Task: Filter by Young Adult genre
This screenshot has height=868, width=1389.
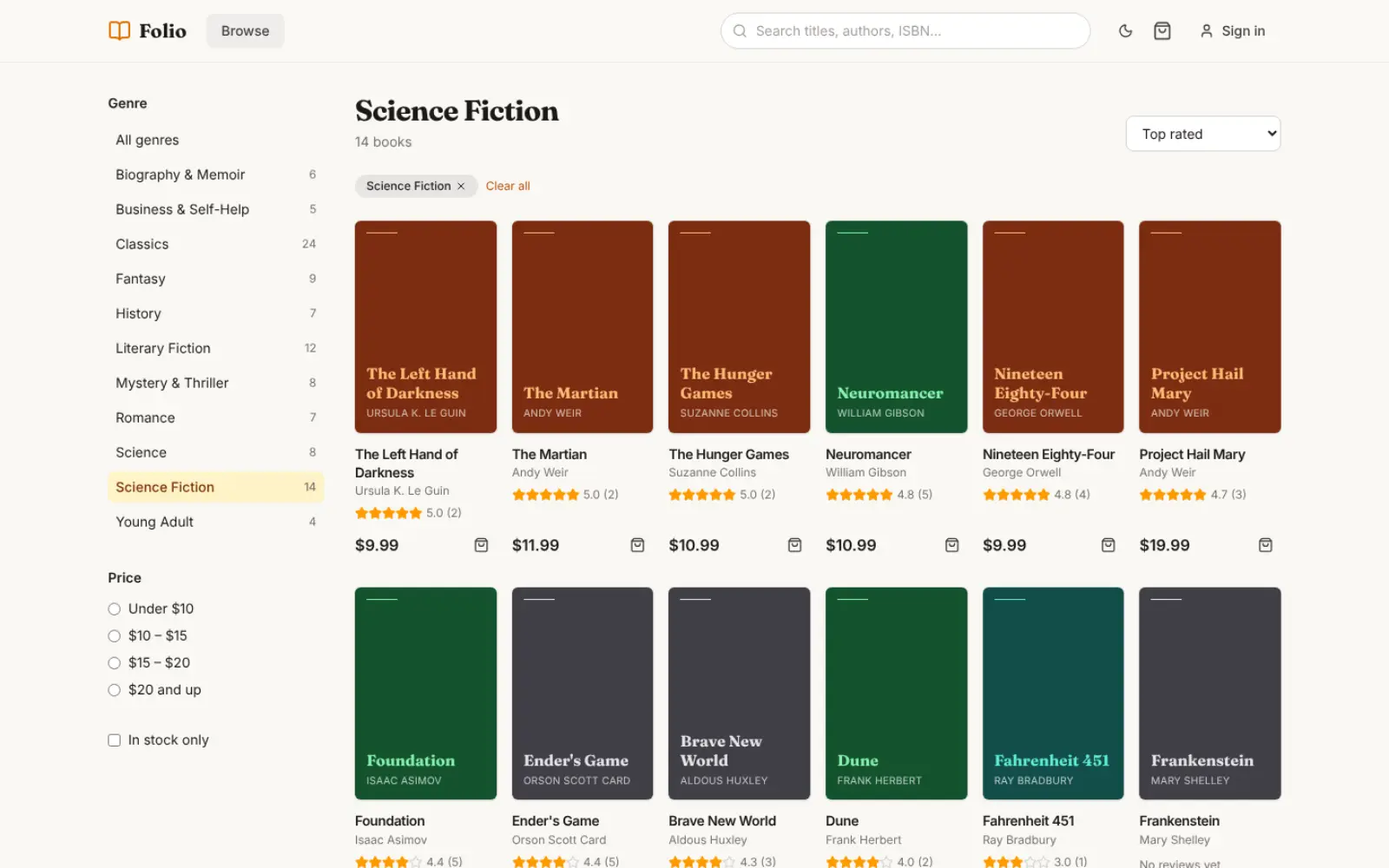Action: [215, 522]
